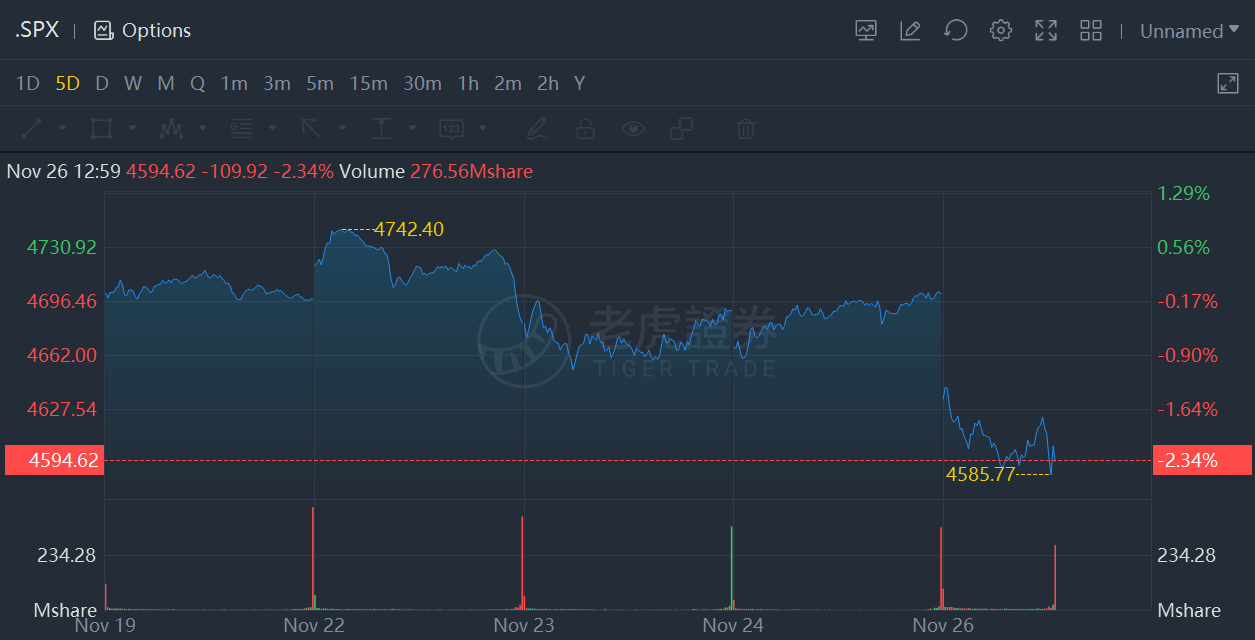
Task: Refresh the chart with the reload icon
Action: pyautogui.click(x=955, y=30)
